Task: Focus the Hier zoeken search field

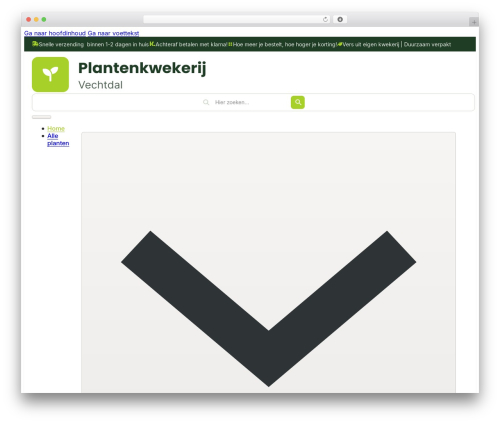Action: 252,102
